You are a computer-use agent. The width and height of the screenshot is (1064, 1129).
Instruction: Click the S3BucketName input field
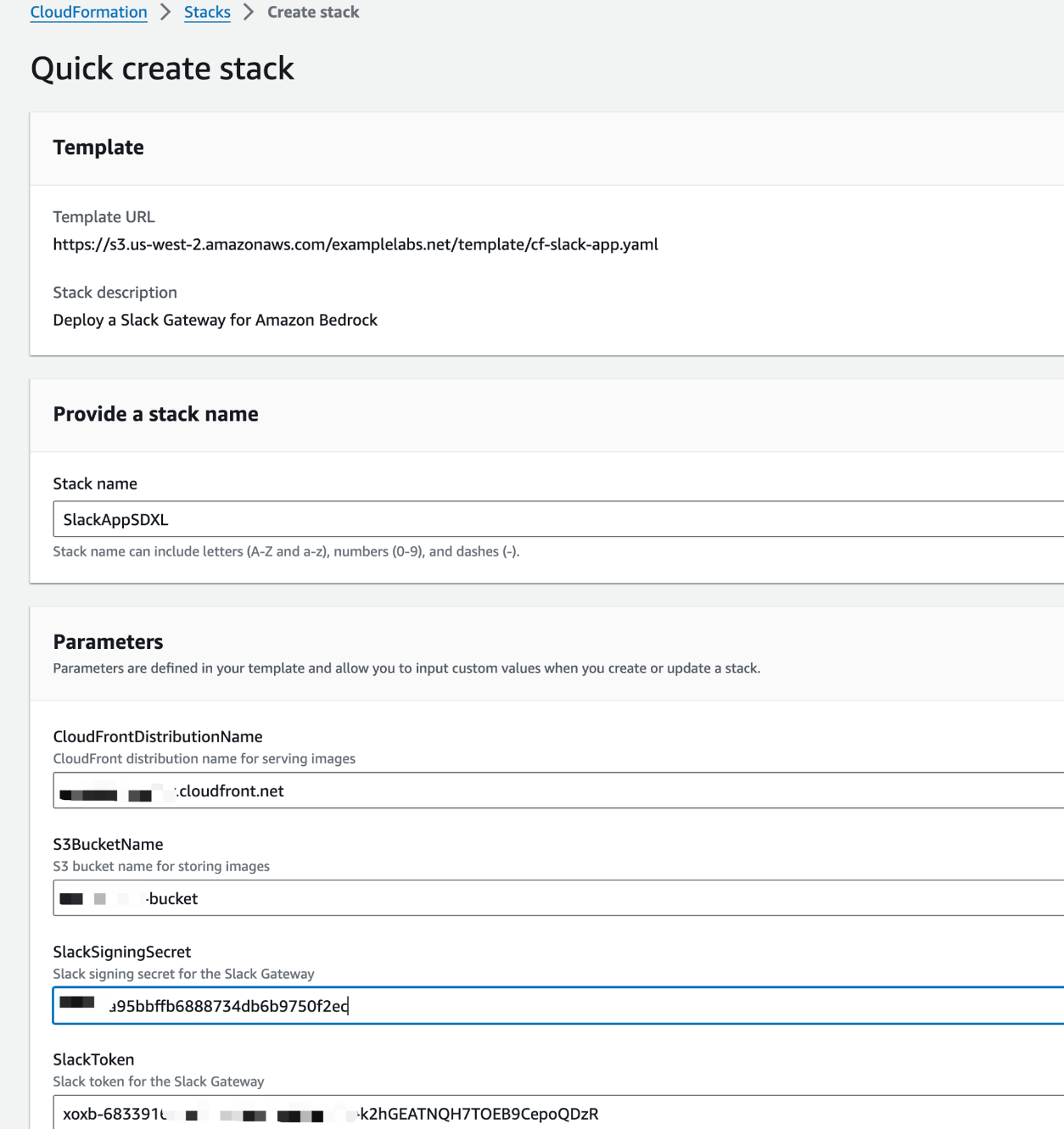(x=558, y=898)
